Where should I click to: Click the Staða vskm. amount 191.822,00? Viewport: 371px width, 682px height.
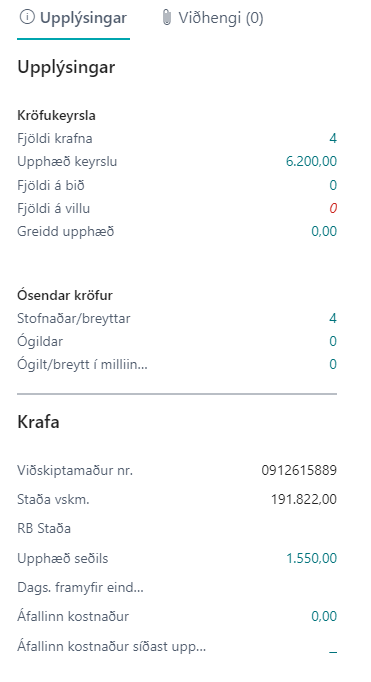[304, 499]
